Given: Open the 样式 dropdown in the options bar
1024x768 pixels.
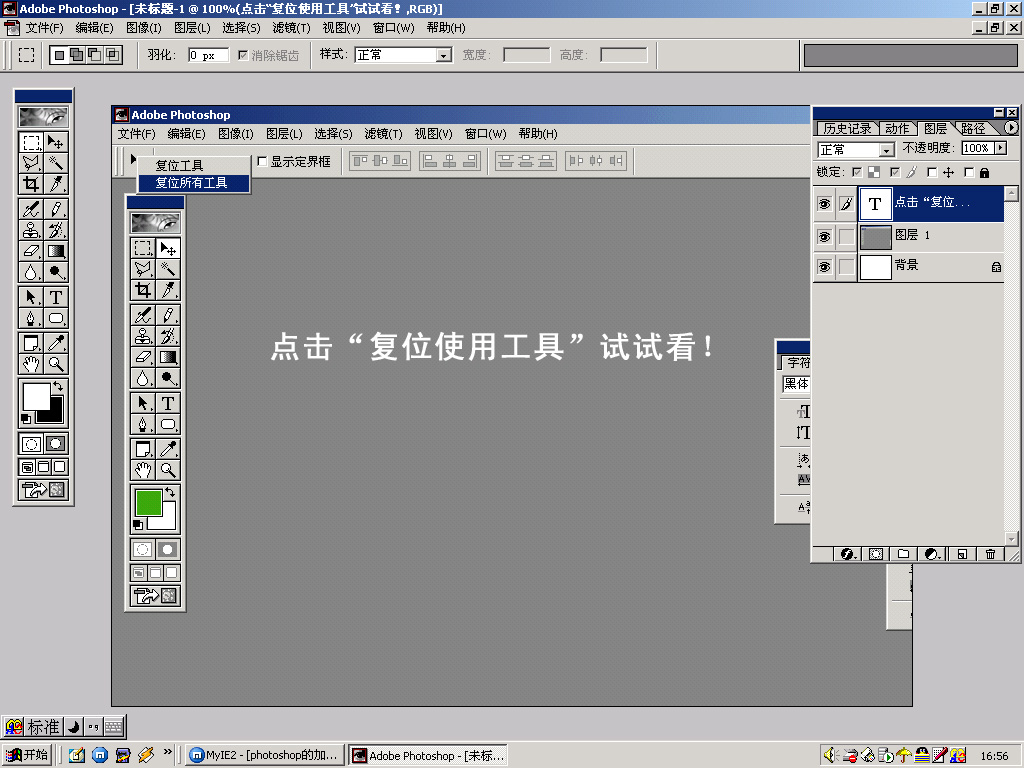Looking at the screenshot, I should pos(444,56).
